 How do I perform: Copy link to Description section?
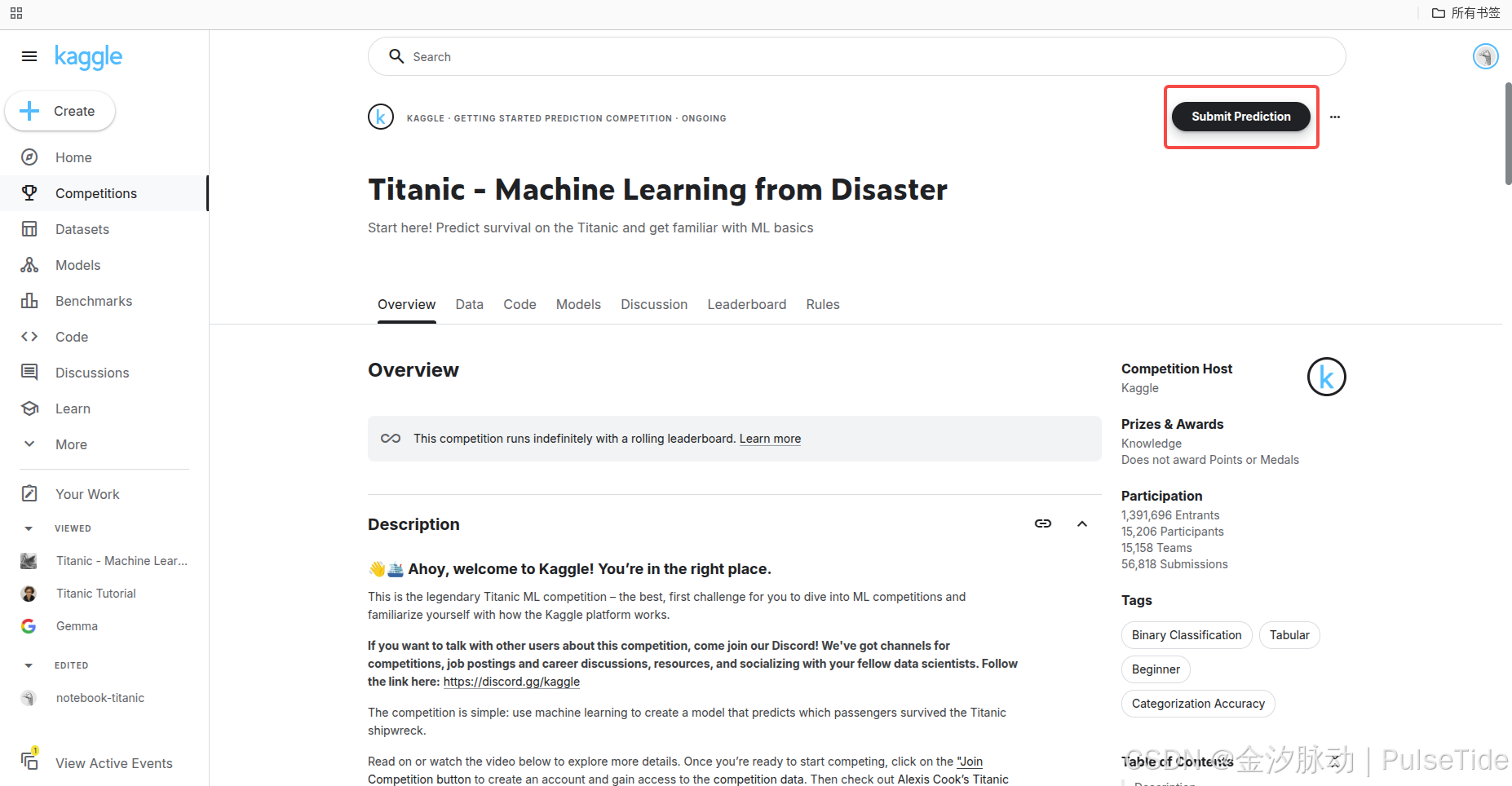1043,523
